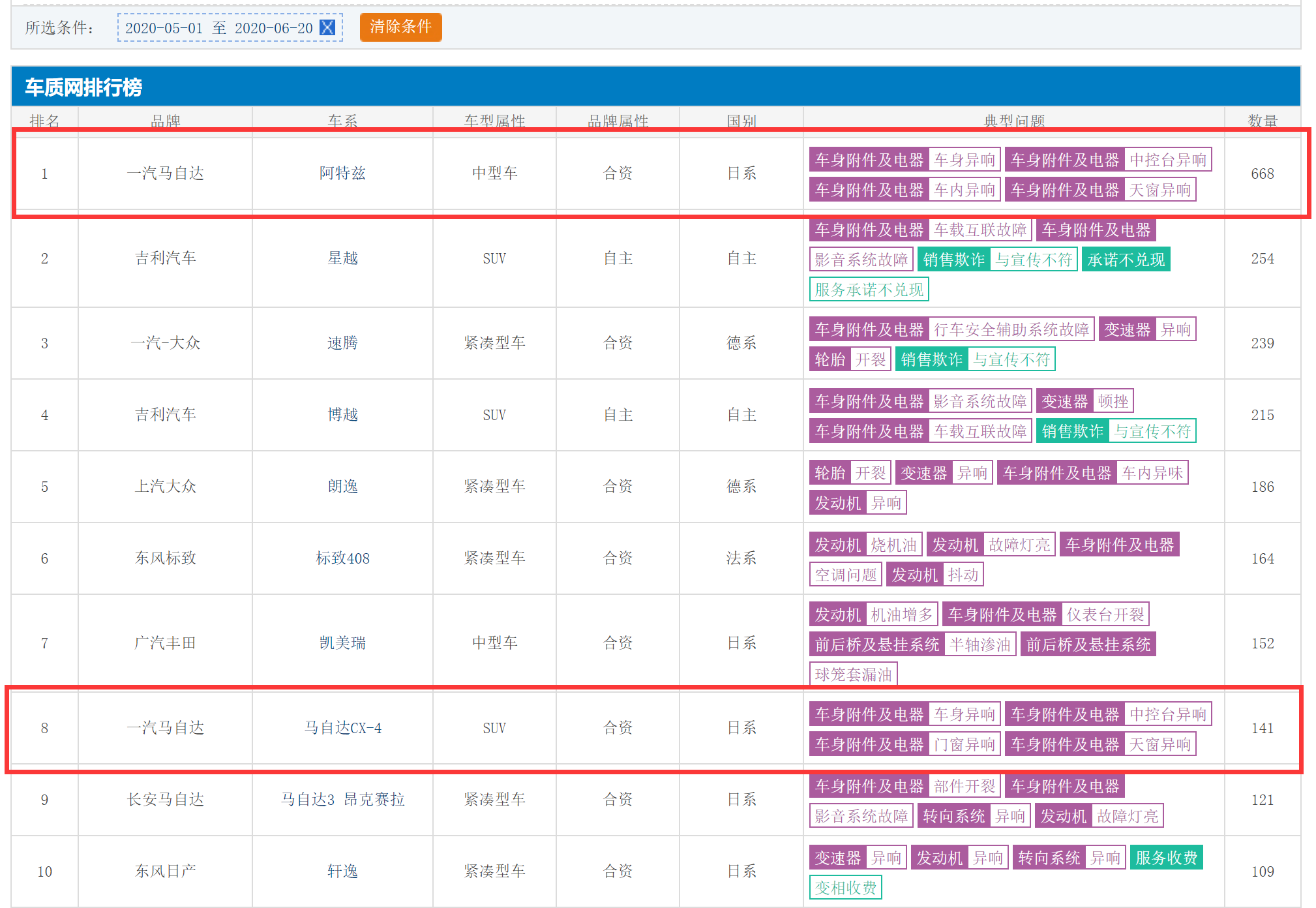Image resolution: width=1316 pixels, height=908 pixels.
Task: Click the 国别 column header
Action: 741,121
